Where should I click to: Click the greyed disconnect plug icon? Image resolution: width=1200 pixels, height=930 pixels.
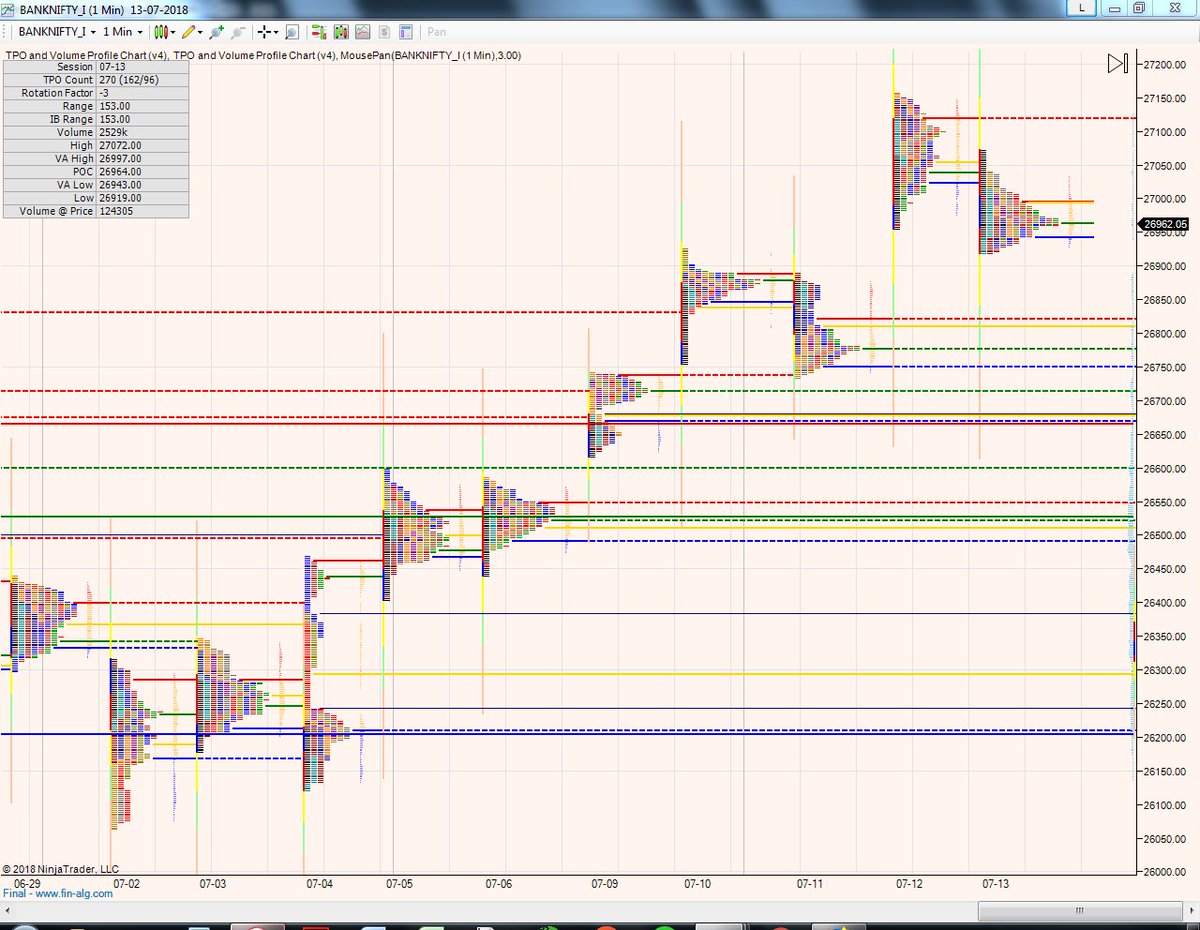[x=238, y=32]
